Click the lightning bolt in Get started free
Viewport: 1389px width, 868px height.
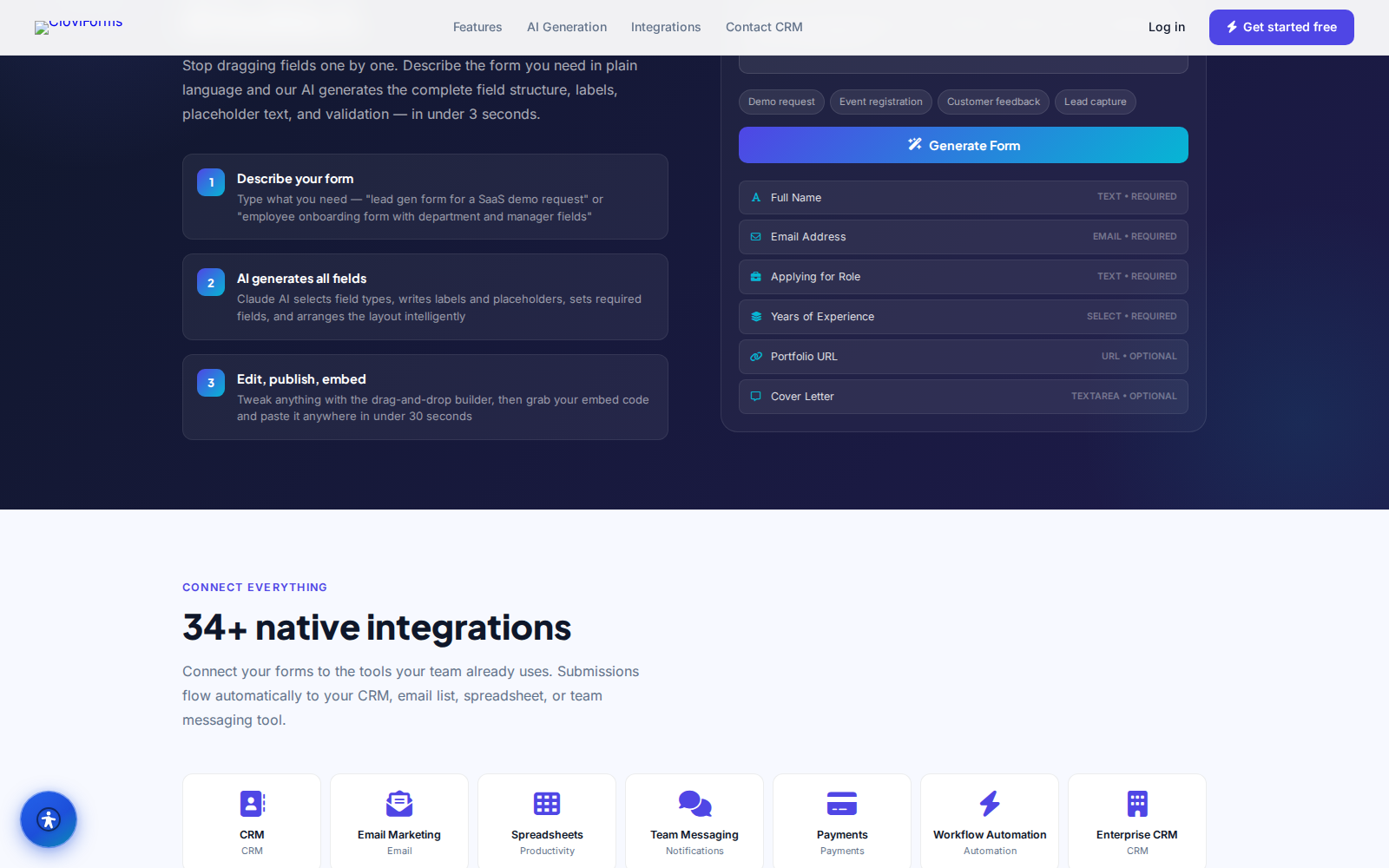[x=1232, y=27]
